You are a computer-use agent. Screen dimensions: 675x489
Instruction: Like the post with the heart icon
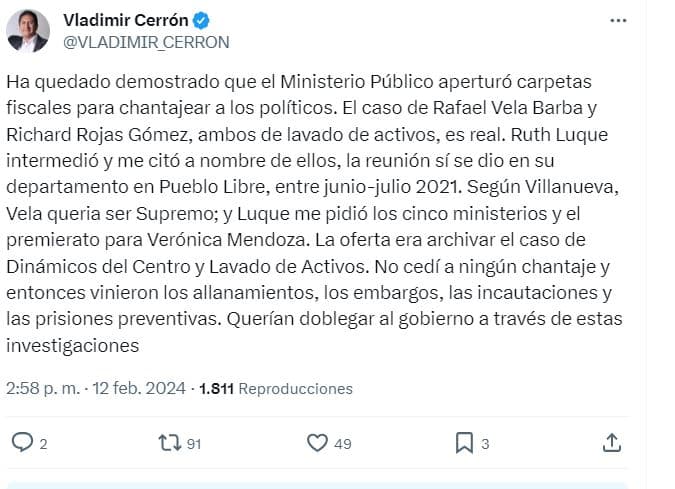click(x=317, y=442)
